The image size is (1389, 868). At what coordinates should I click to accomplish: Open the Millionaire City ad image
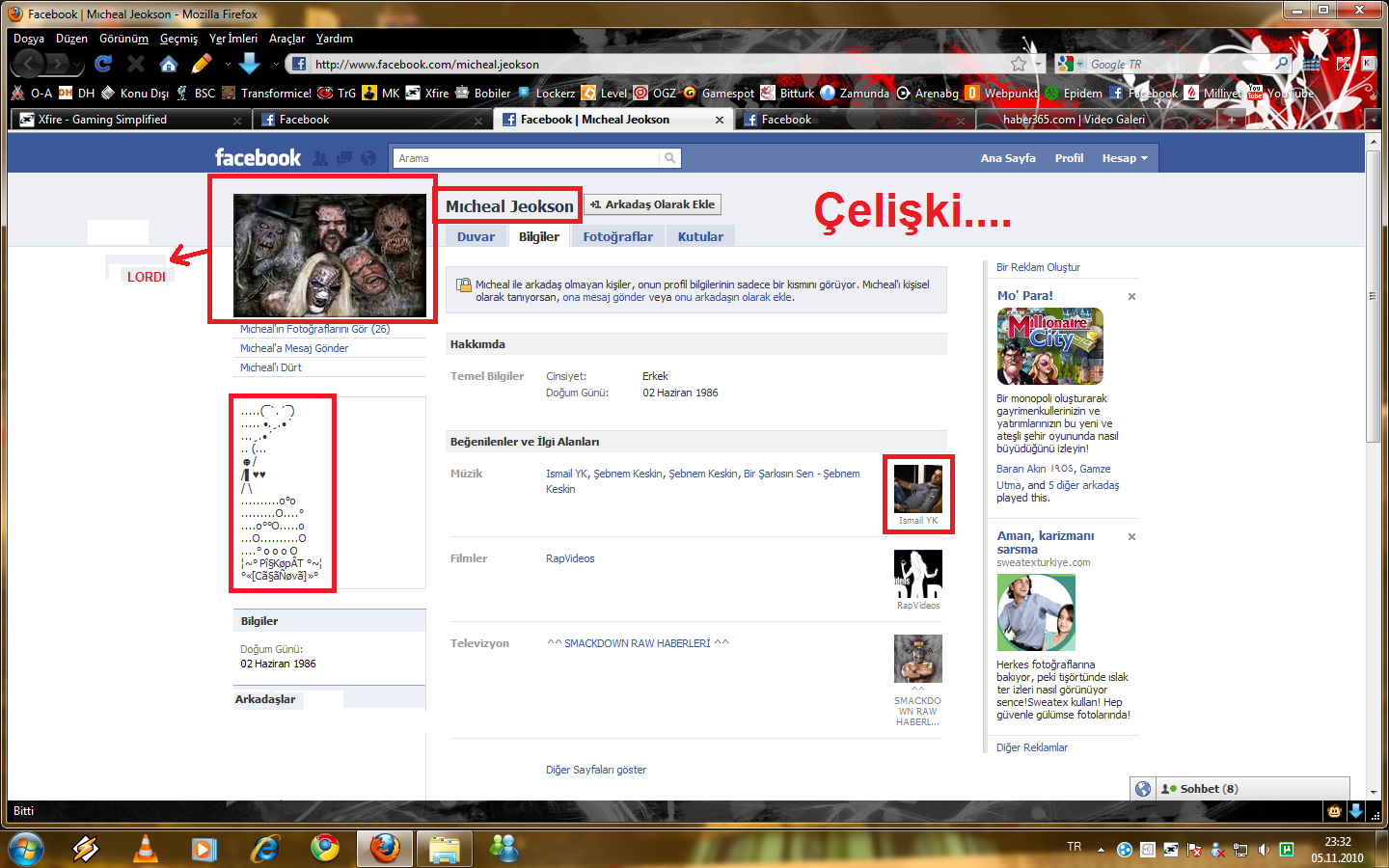click(x=1049, y=346)
